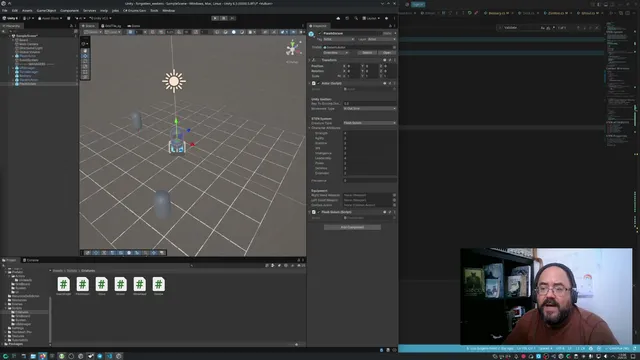Open the Unity cloud services icon
Screen dimensions: 640x360
338,18
